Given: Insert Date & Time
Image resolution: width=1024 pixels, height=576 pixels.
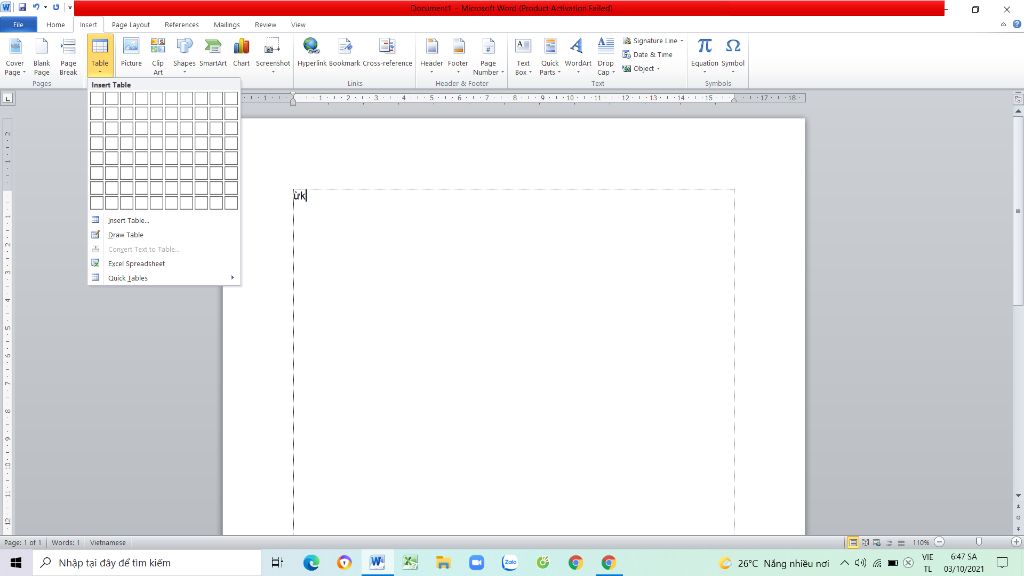Looking at the screenshot, I should [647, 54].
